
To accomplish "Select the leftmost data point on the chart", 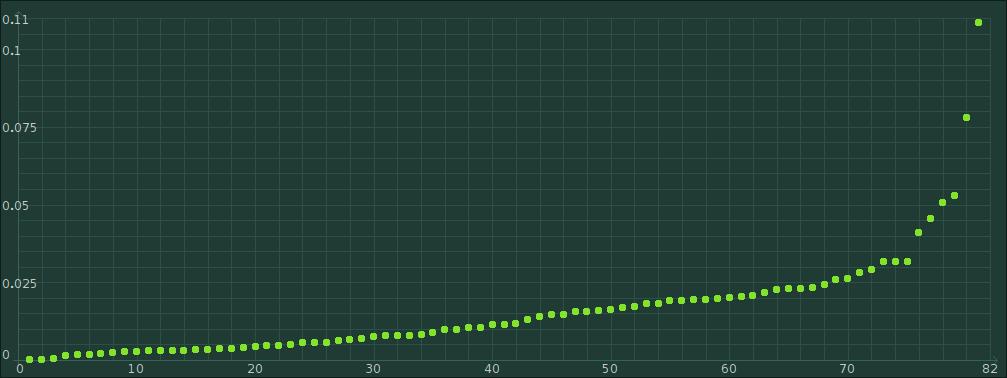I will [30, 359].
